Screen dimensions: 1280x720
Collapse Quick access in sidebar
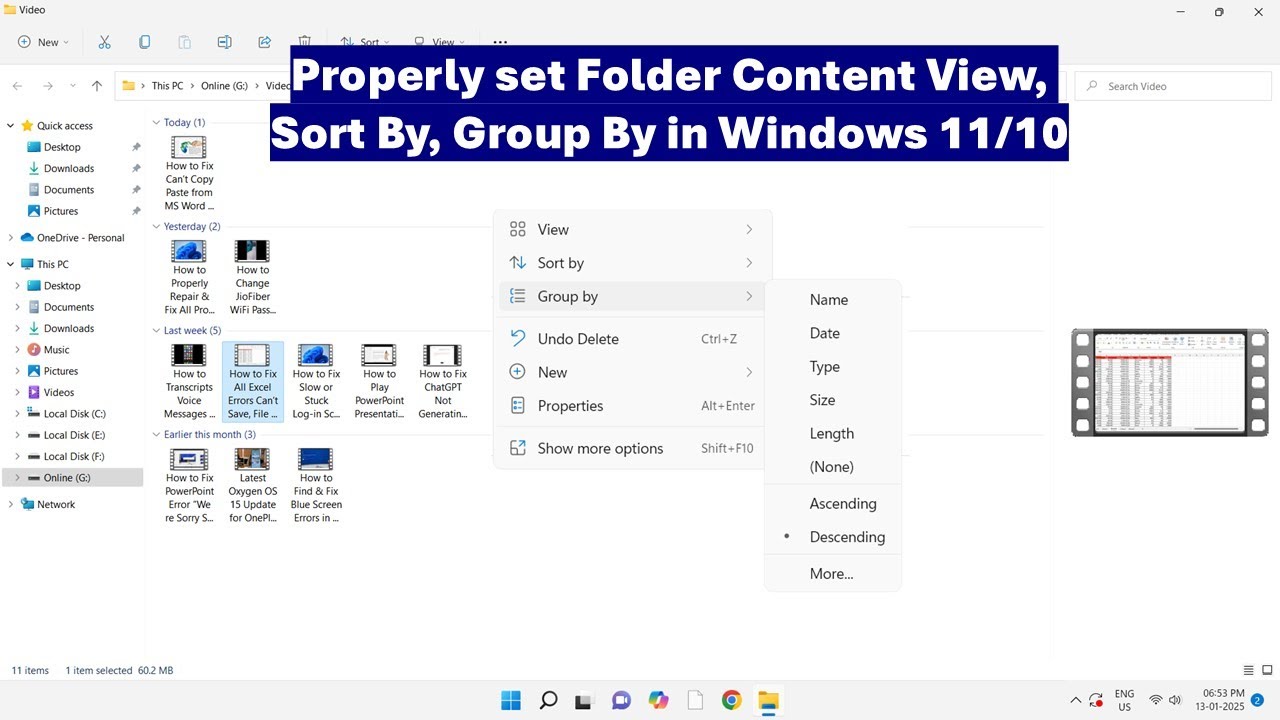click(x=11, y=126)
